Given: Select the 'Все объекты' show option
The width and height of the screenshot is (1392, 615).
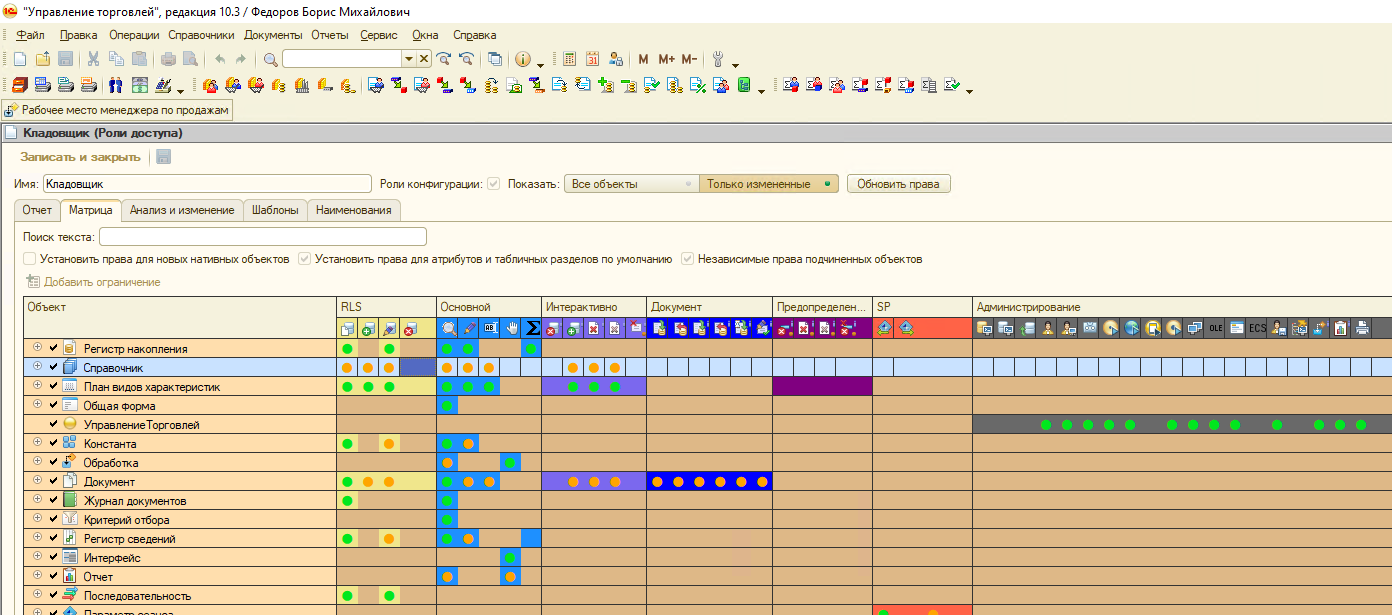Looking at the screenshot, I should point(632,184).
